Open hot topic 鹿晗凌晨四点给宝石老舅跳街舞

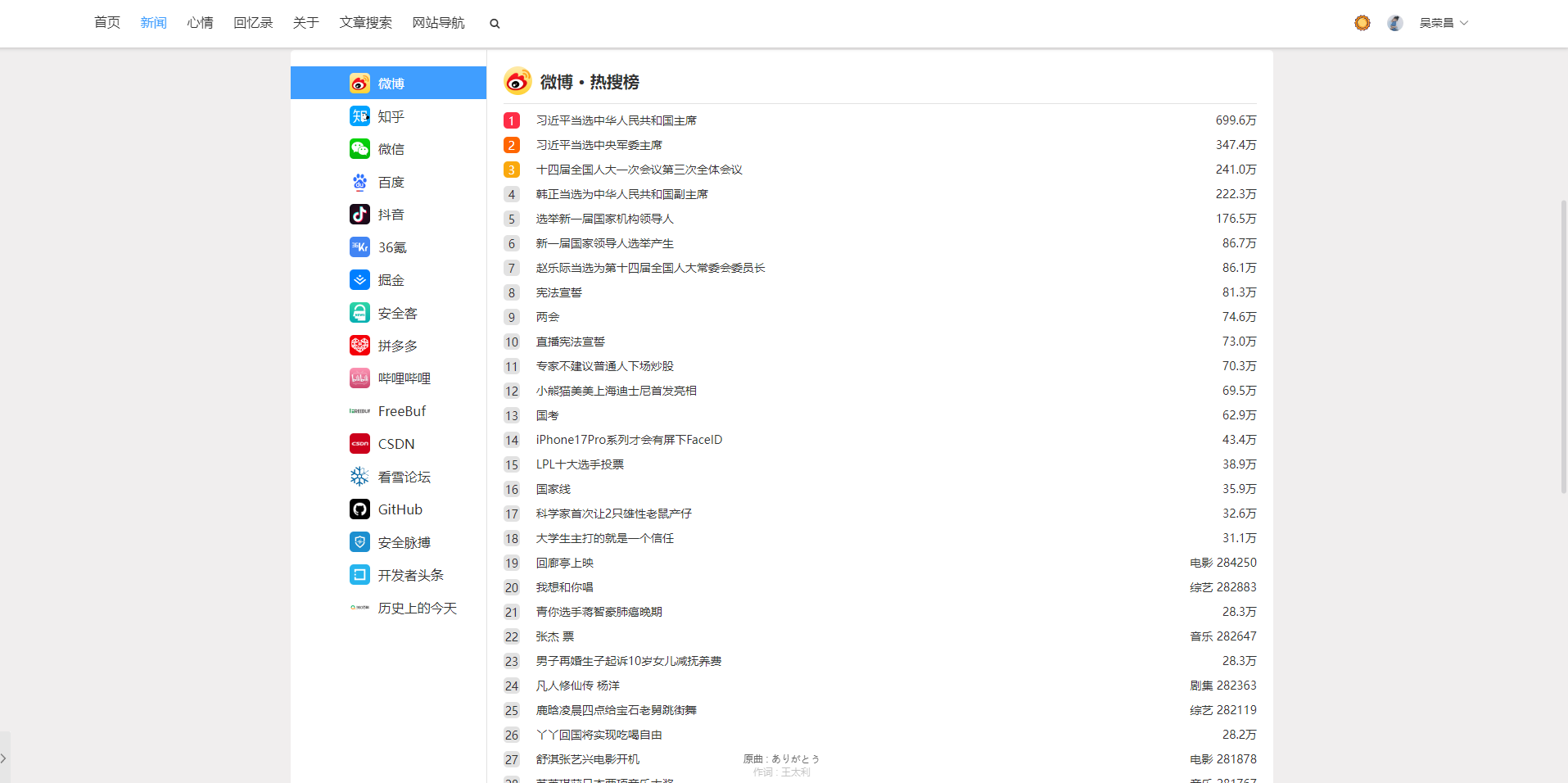[x=617, y=710]
